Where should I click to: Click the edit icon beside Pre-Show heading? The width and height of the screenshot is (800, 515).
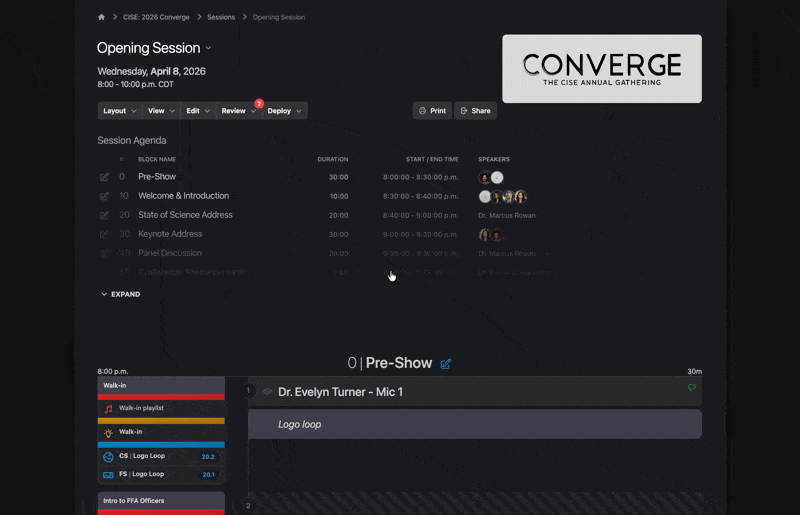(x=446, y=364)
